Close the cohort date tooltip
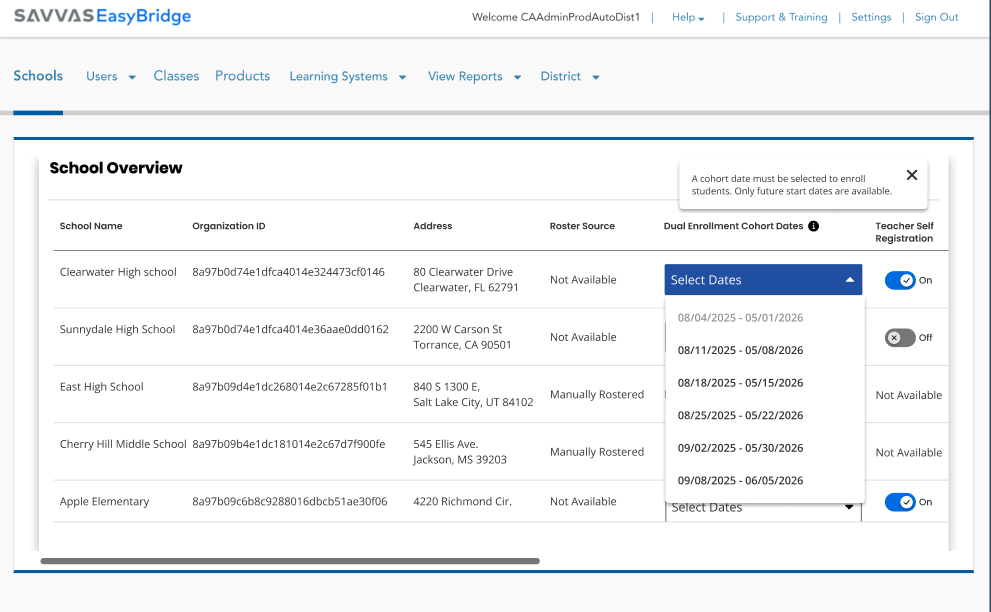 pyautogui.click(x=911, y=175)
